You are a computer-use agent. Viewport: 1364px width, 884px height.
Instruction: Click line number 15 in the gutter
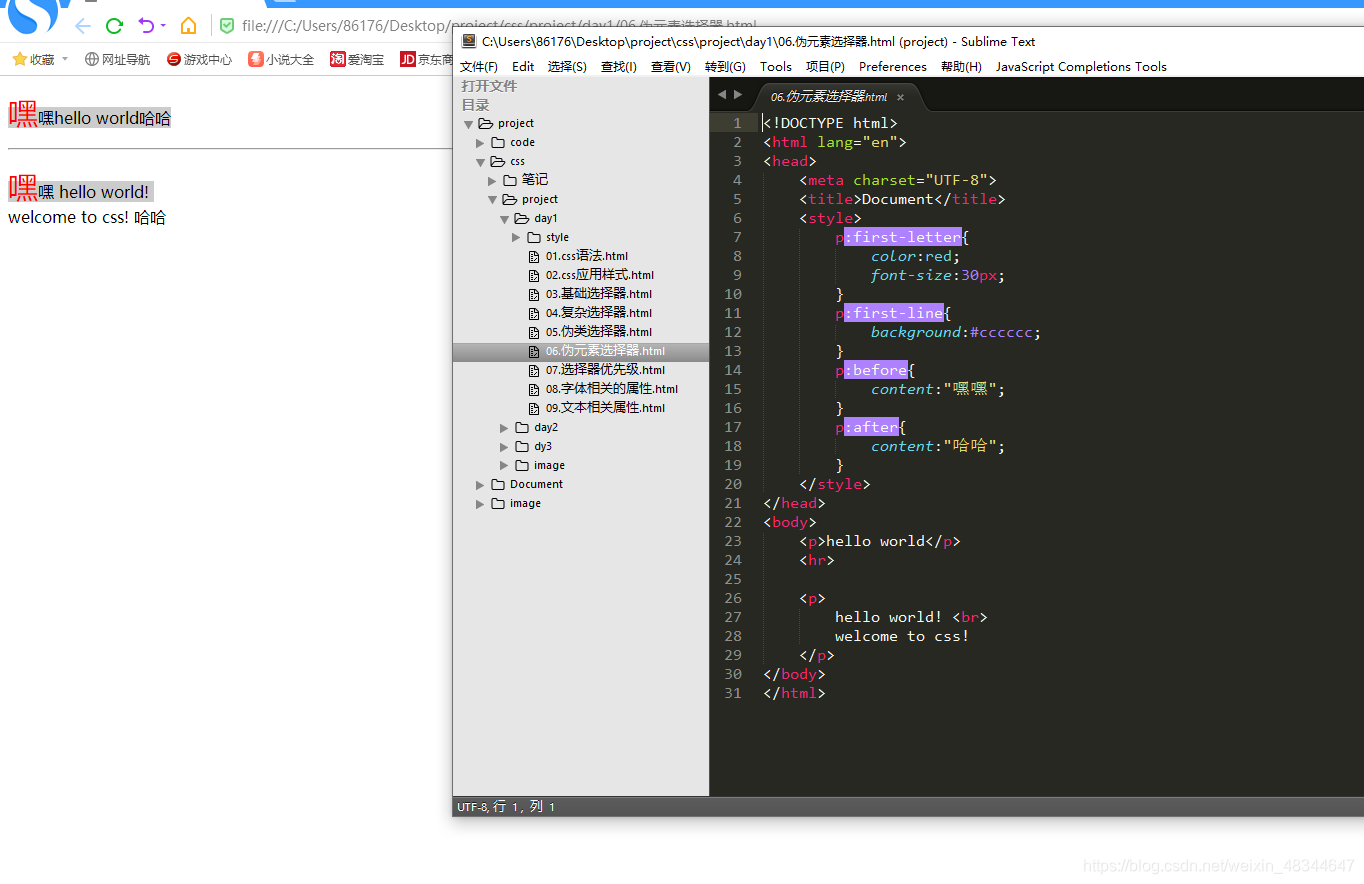pyautogui.click(x=733, y=389)
